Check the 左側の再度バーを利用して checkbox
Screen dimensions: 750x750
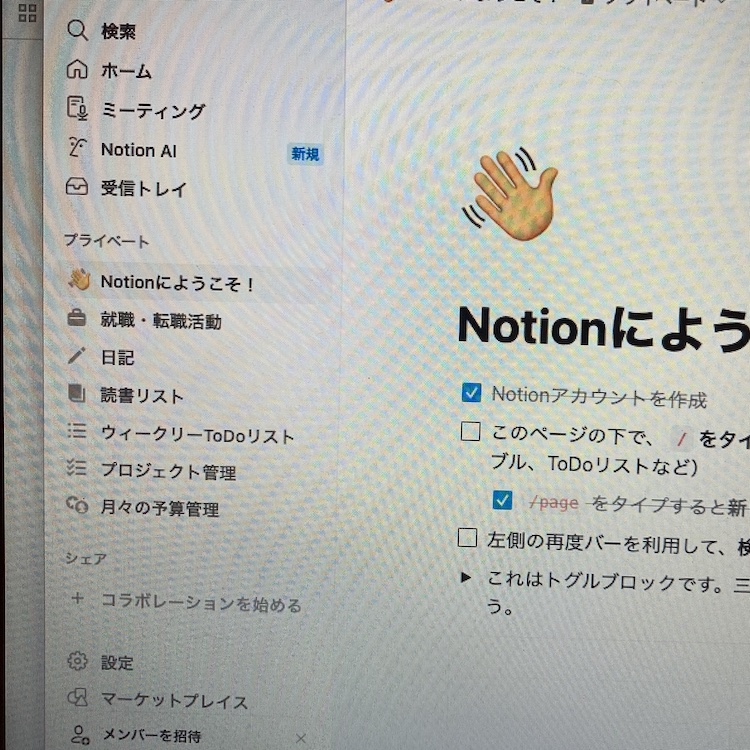(x=467, y=538)
